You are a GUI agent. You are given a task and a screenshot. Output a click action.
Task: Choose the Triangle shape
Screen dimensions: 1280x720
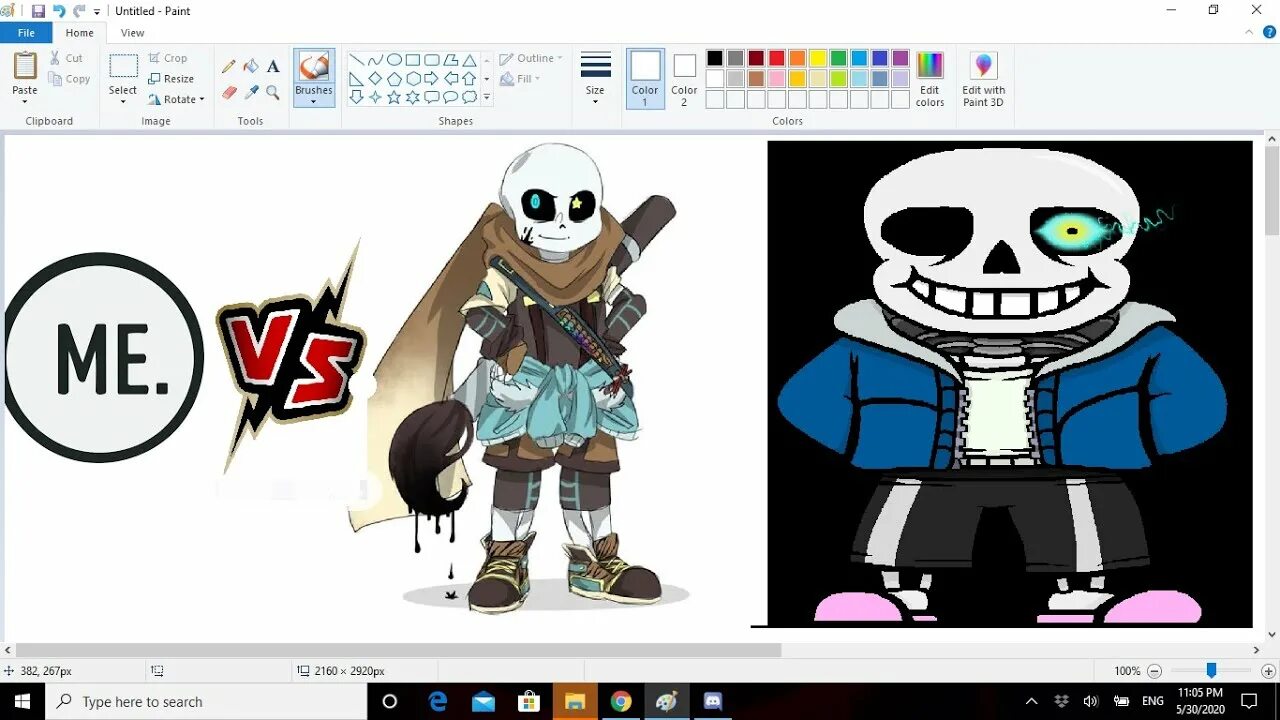click(x=469, y=60)
